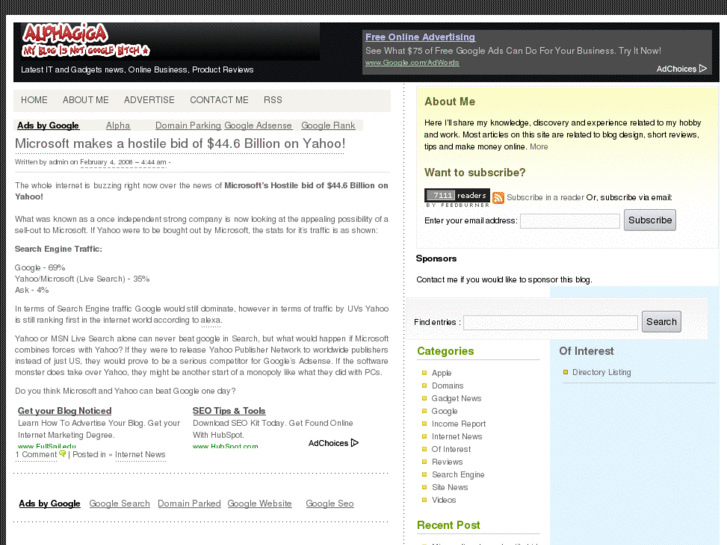Click the bottom Ads by Google label
Screen dimensions: 727x545
click(50, 504)
